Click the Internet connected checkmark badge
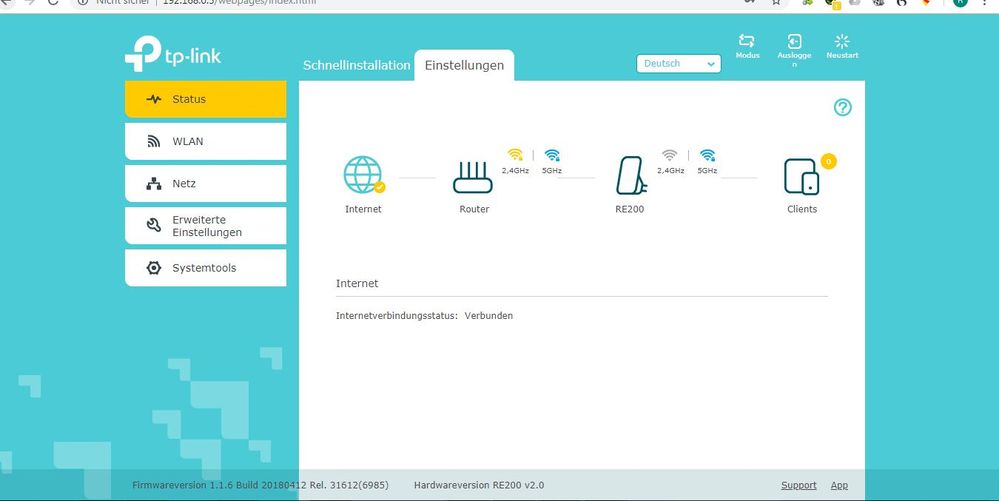This screenshot has width=999, height=501. 379,187
